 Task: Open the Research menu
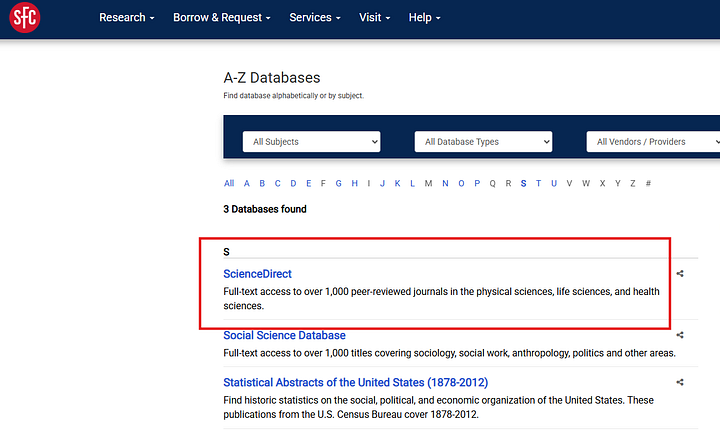click(x=127, y=17)
